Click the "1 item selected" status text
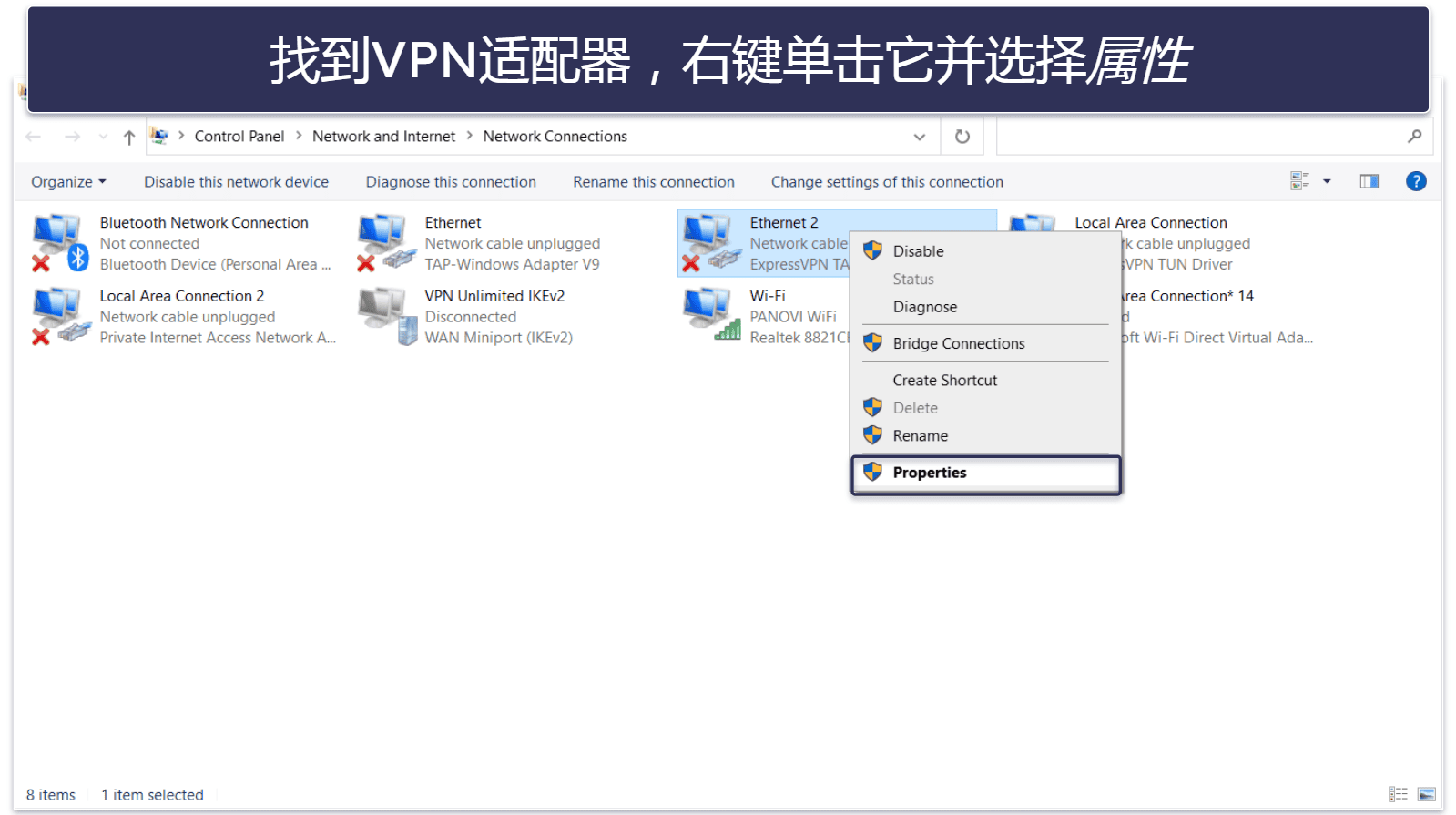Image resolution: width=1456 pixels, height=815 pixels. click(x=152, y=795)
